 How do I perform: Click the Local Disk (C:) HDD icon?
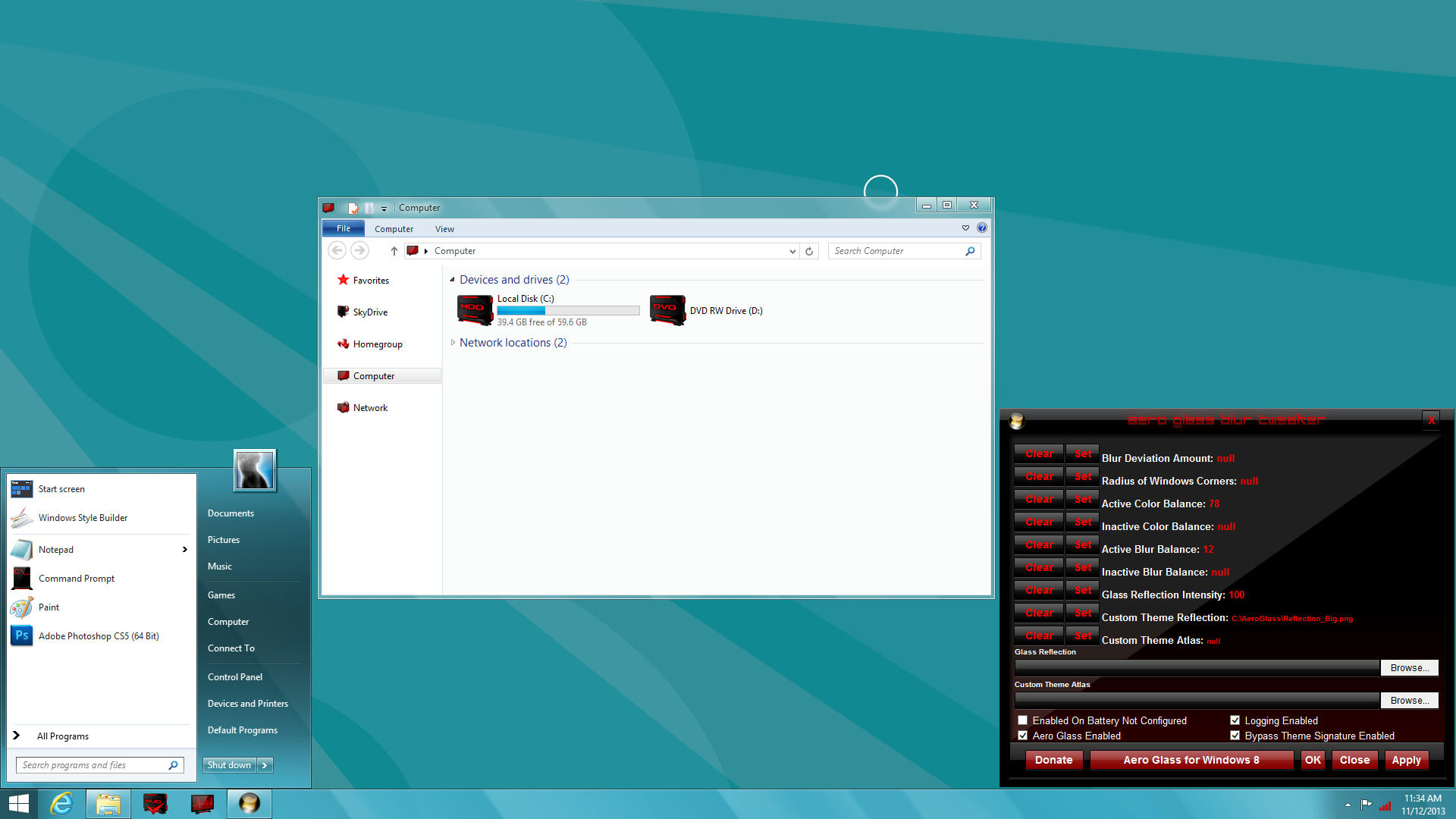(475, 310)
